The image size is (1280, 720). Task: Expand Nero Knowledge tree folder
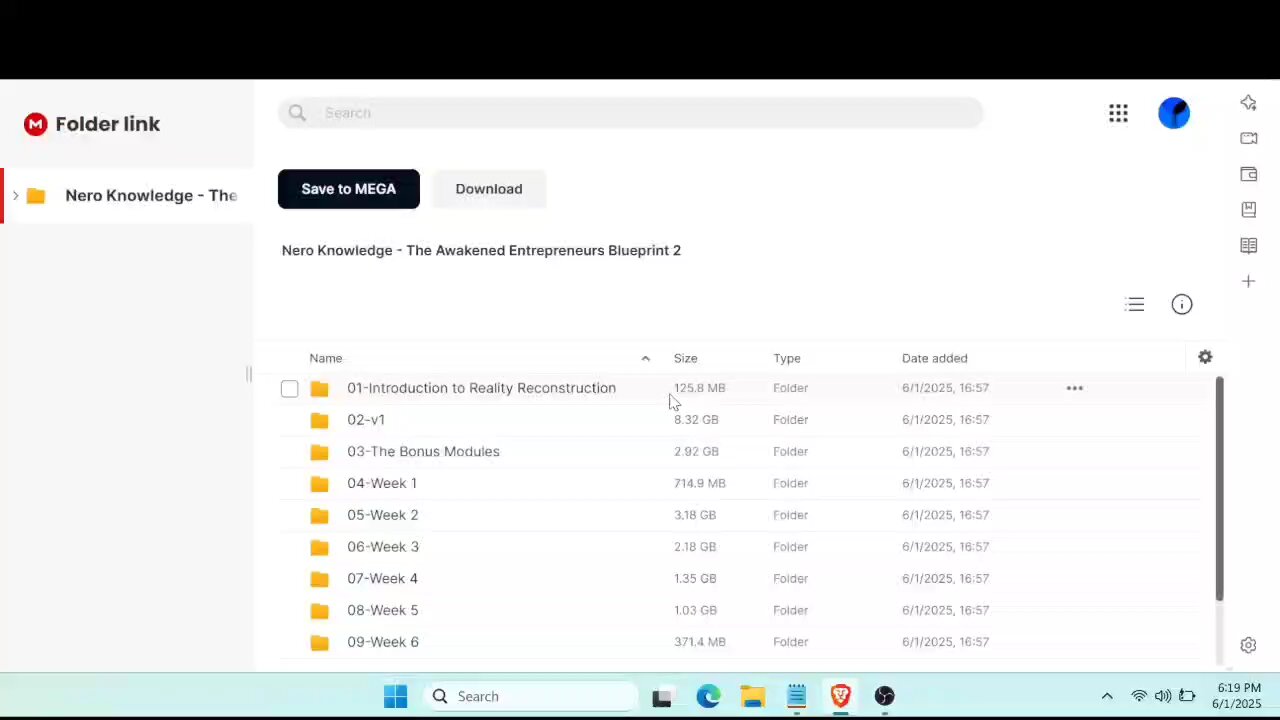coord(15,195)
